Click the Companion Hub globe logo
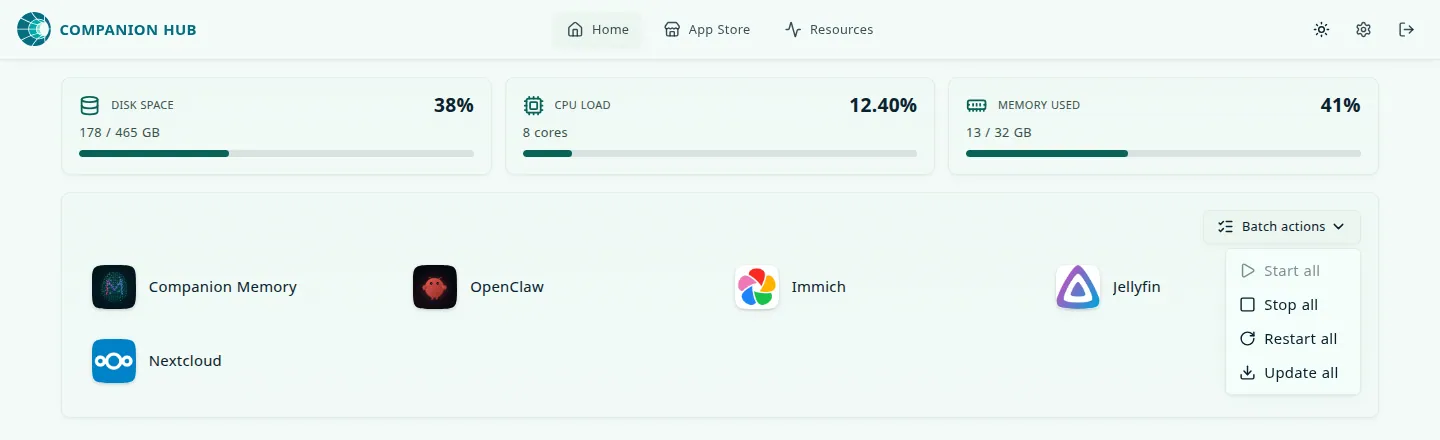The image size is (1440, 440). coord(34,30)
